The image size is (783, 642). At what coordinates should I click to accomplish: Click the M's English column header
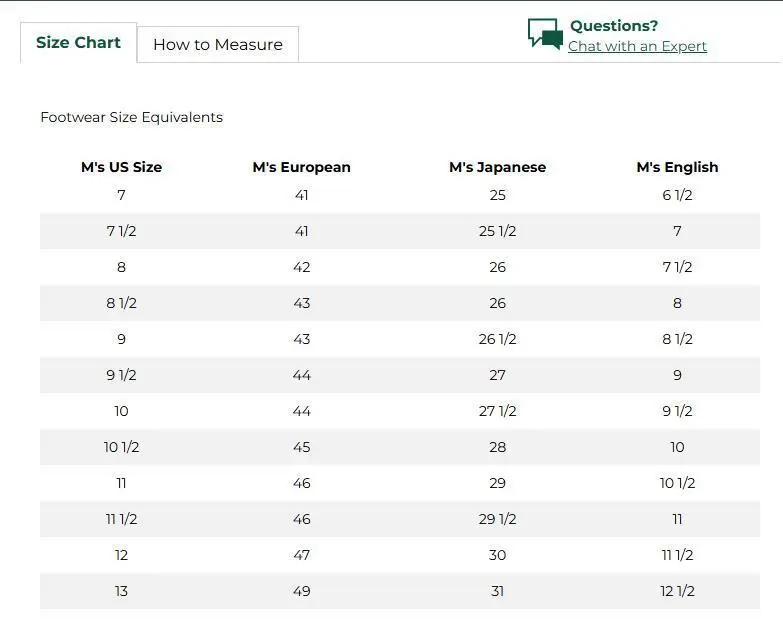click(677, 167)
